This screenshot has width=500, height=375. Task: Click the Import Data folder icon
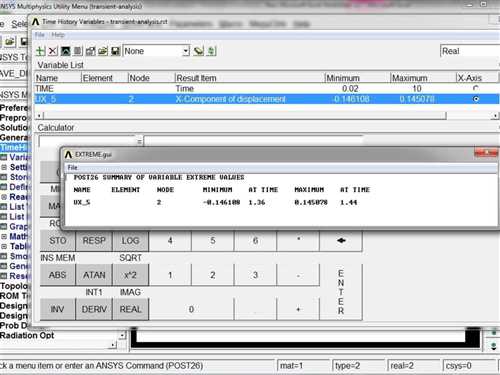[103, 51]
